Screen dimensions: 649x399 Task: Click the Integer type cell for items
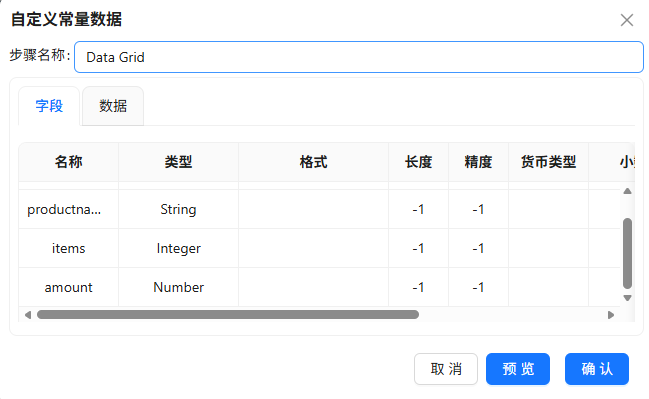(x=178, y=248)
